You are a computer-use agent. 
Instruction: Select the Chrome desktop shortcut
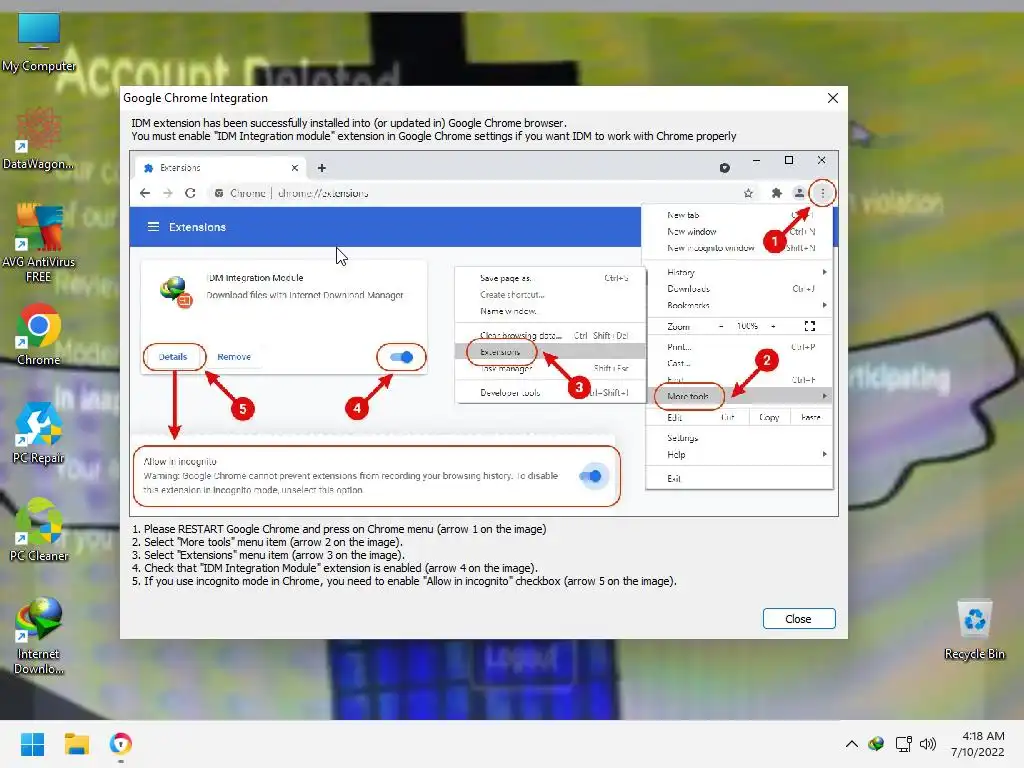coord(39,334)
